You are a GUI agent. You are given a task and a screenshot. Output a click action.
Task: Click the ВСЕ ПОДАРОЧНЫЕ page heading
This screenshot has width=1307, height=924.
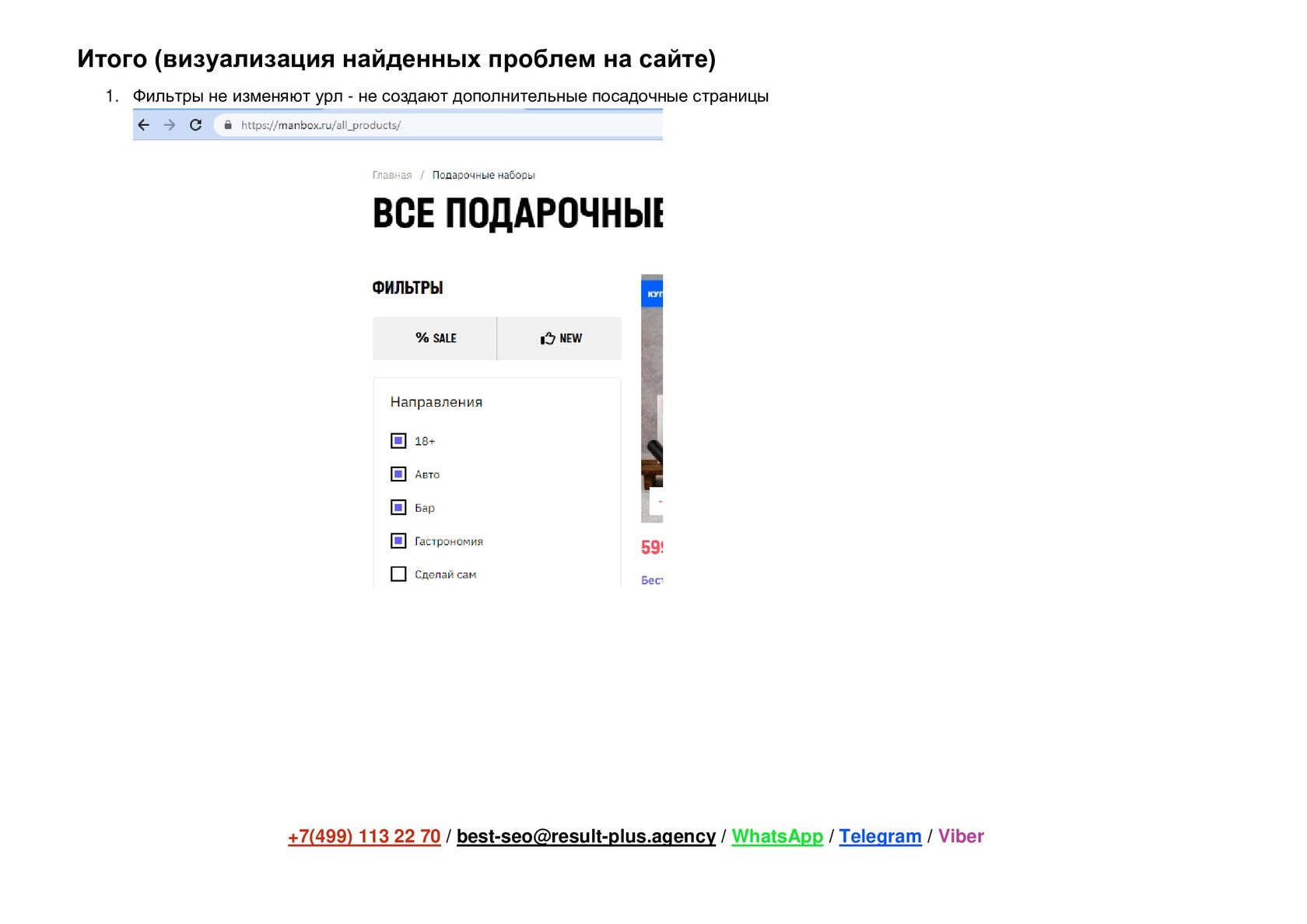[x=517, y=213]
